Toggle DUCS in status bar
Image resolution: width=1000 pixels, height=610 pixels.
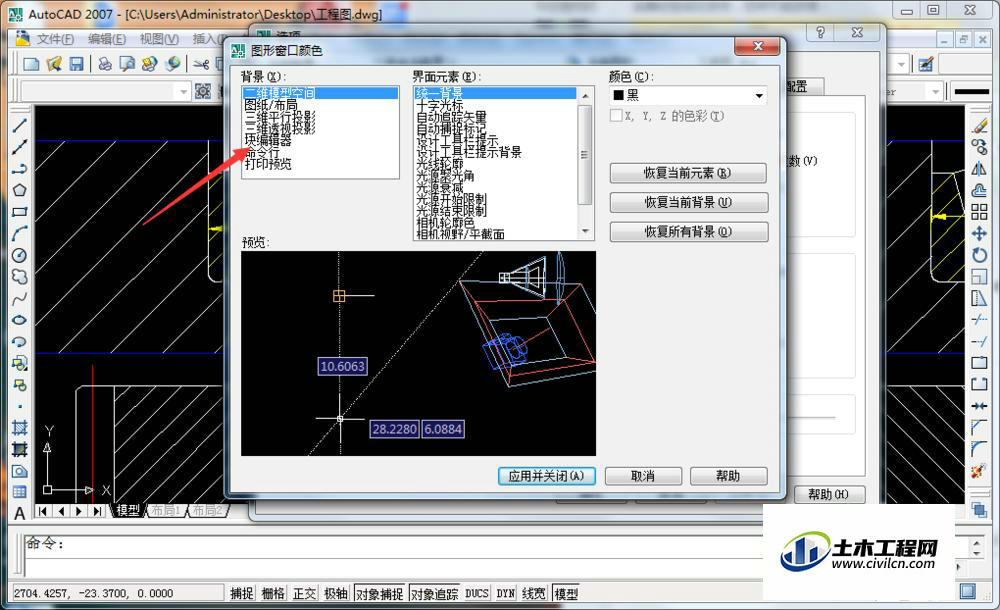tap(476, 593)
